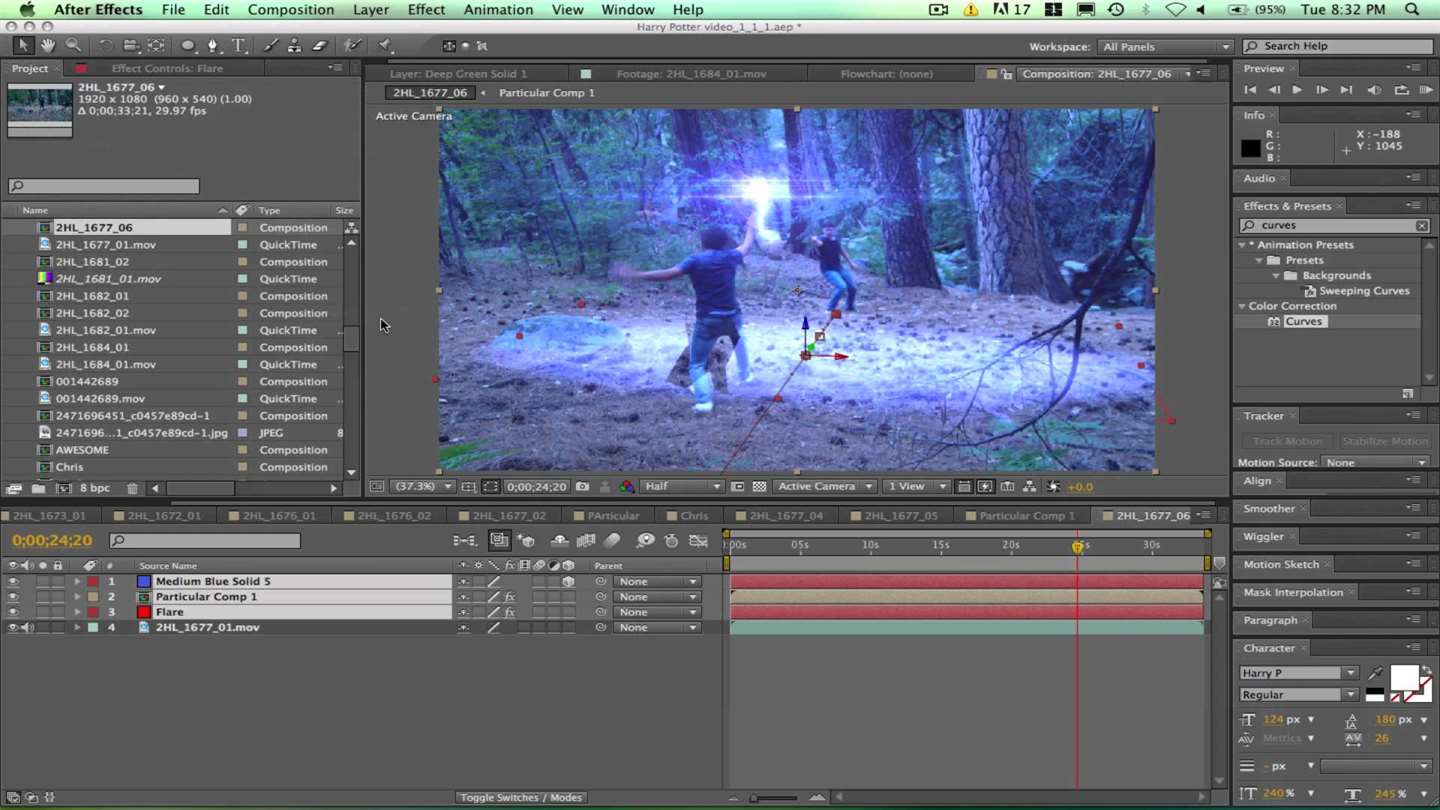Expand the Particular Comp 1 layer properties
The width and height of the screenshot is (1440, 810).
click(77, 597)
